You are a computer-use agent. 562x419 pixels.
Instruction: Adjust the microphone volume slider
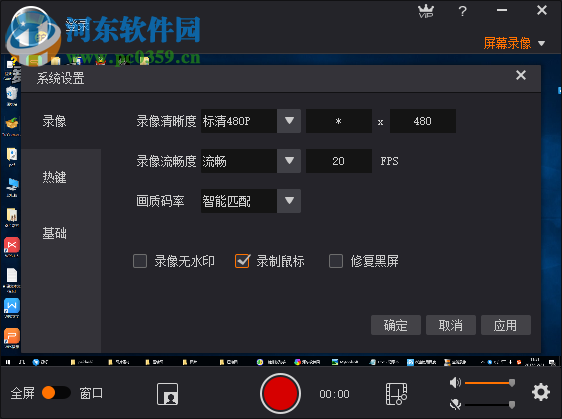(x=490, y=405)
